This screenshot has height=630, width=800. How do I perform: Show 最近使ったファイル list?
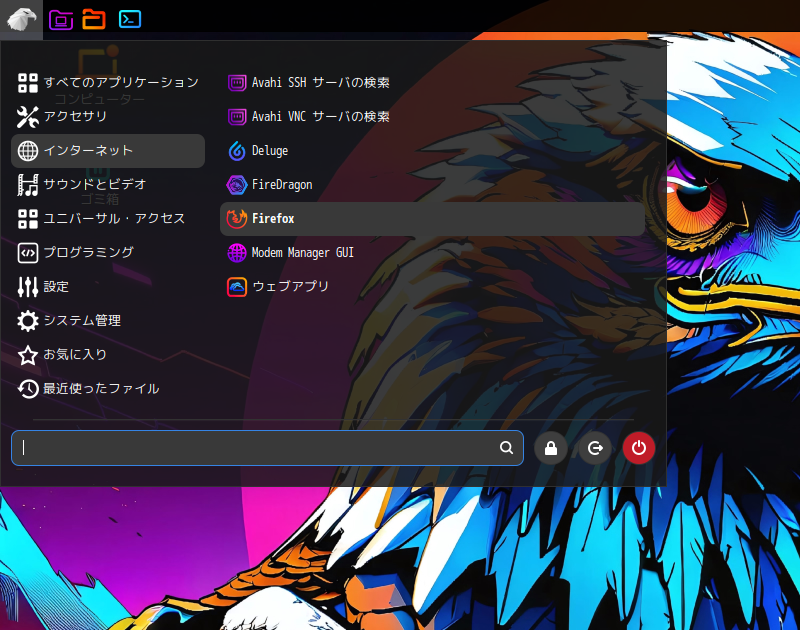tap(108, 389)
